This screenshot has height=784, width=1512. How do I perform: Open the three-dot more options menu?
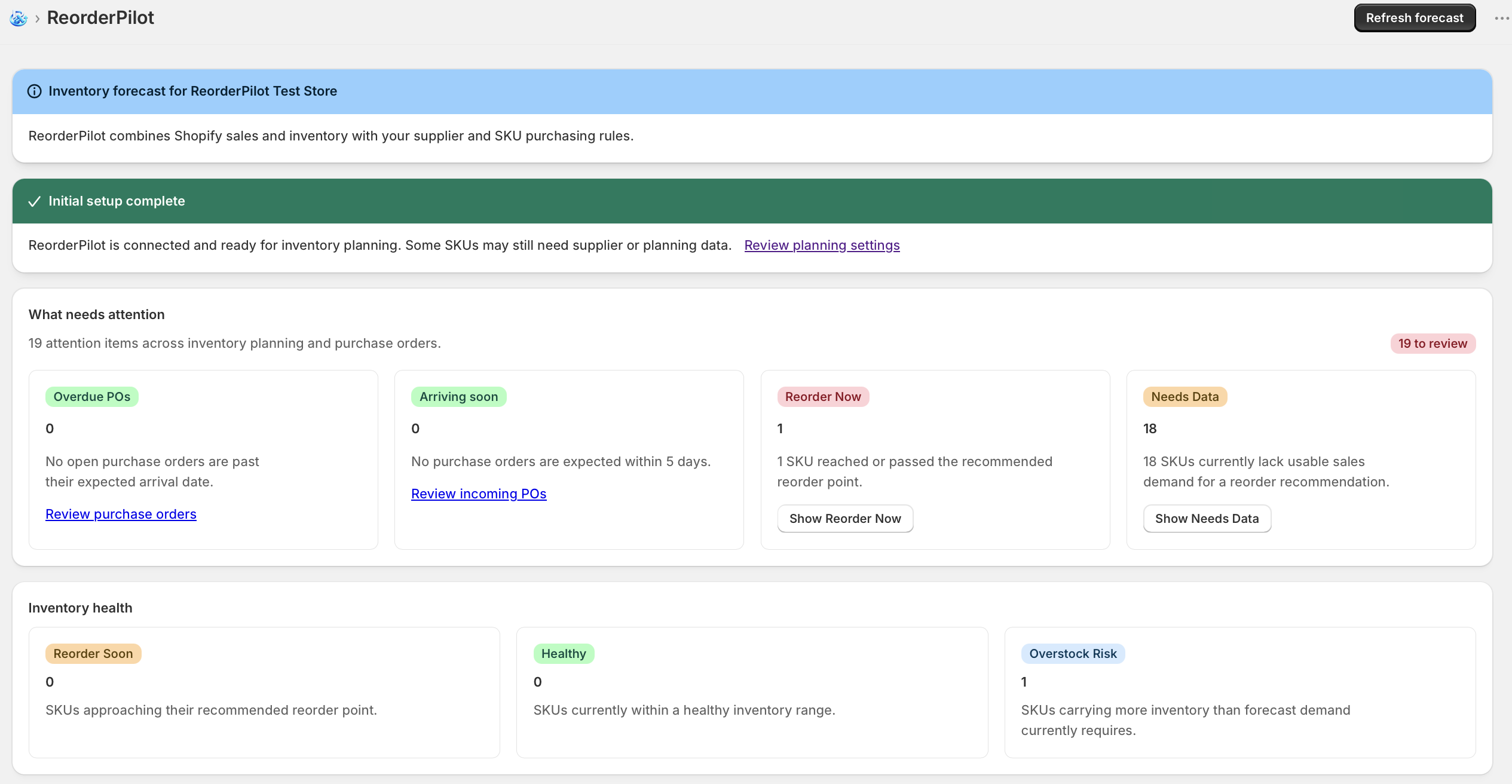point(1501,18)
